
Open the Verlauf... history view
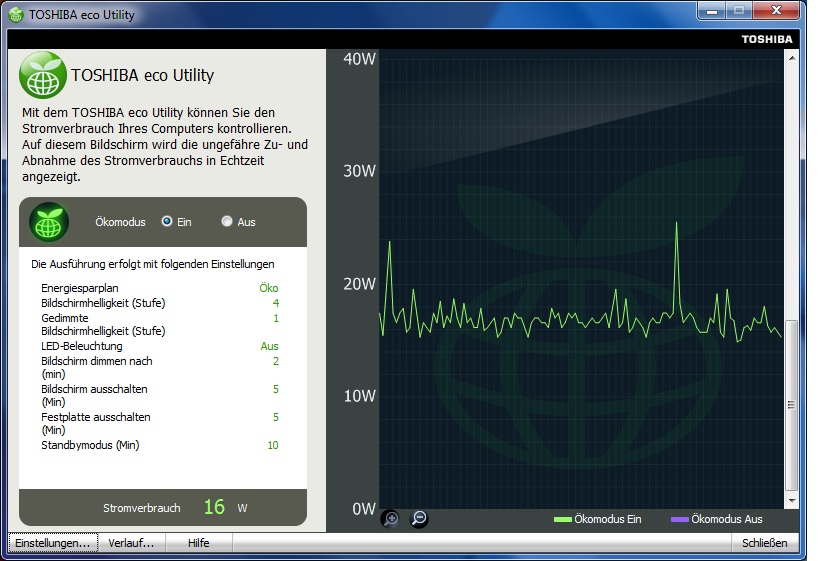click(x=131, y=543)
